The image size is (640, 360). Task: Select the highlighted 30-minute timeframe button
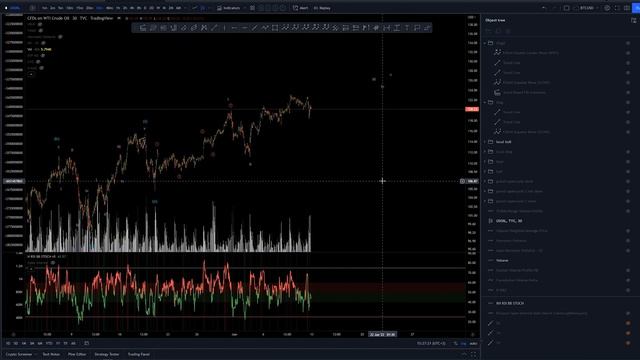(99, 8)
